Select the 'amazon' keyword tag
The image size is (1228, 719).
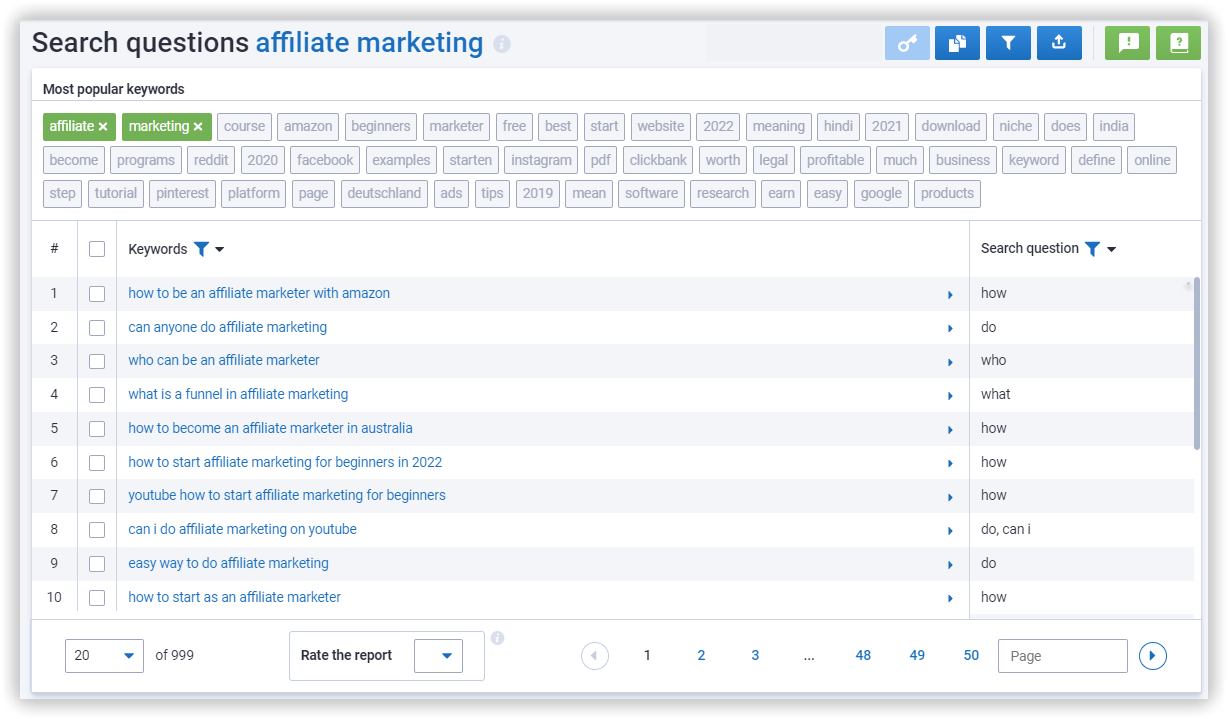click(x=308, y=127)
